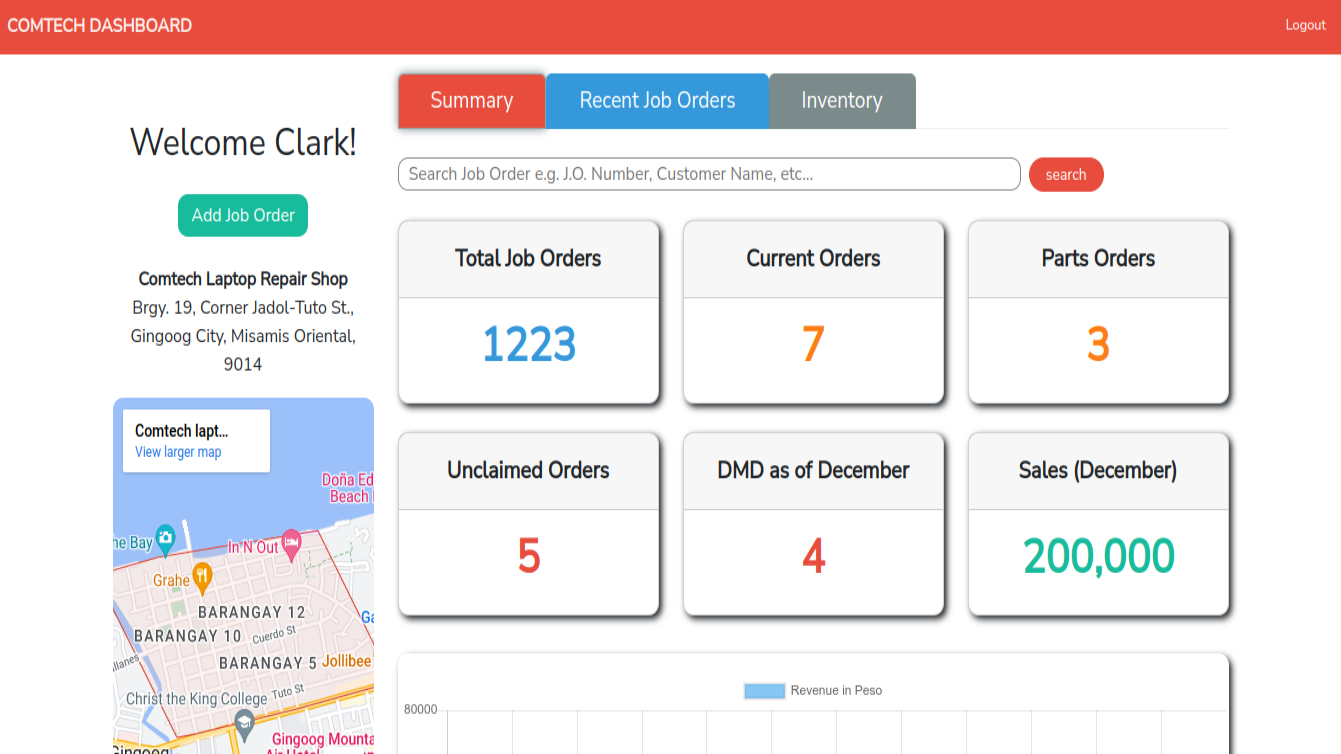Image resolution: width=1341 pixels, height=754 pixels.
Task: Click the Comtech lapt... map title
Action: tap(182, 431)
